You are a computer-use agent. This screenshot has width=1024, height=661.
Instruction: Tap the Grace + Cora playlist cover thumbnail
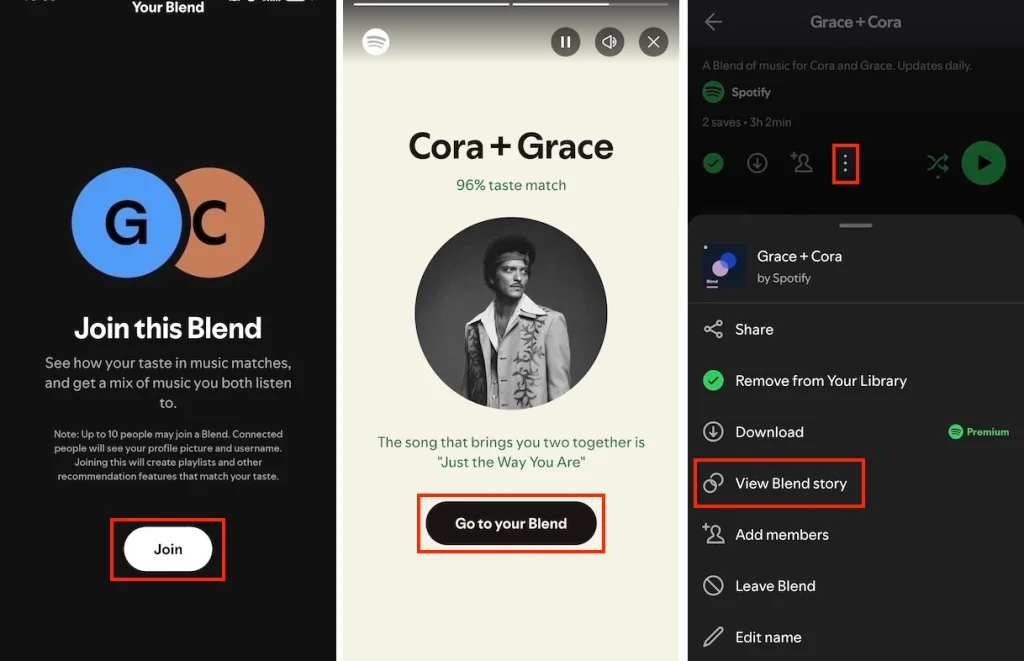coord(723,266)
